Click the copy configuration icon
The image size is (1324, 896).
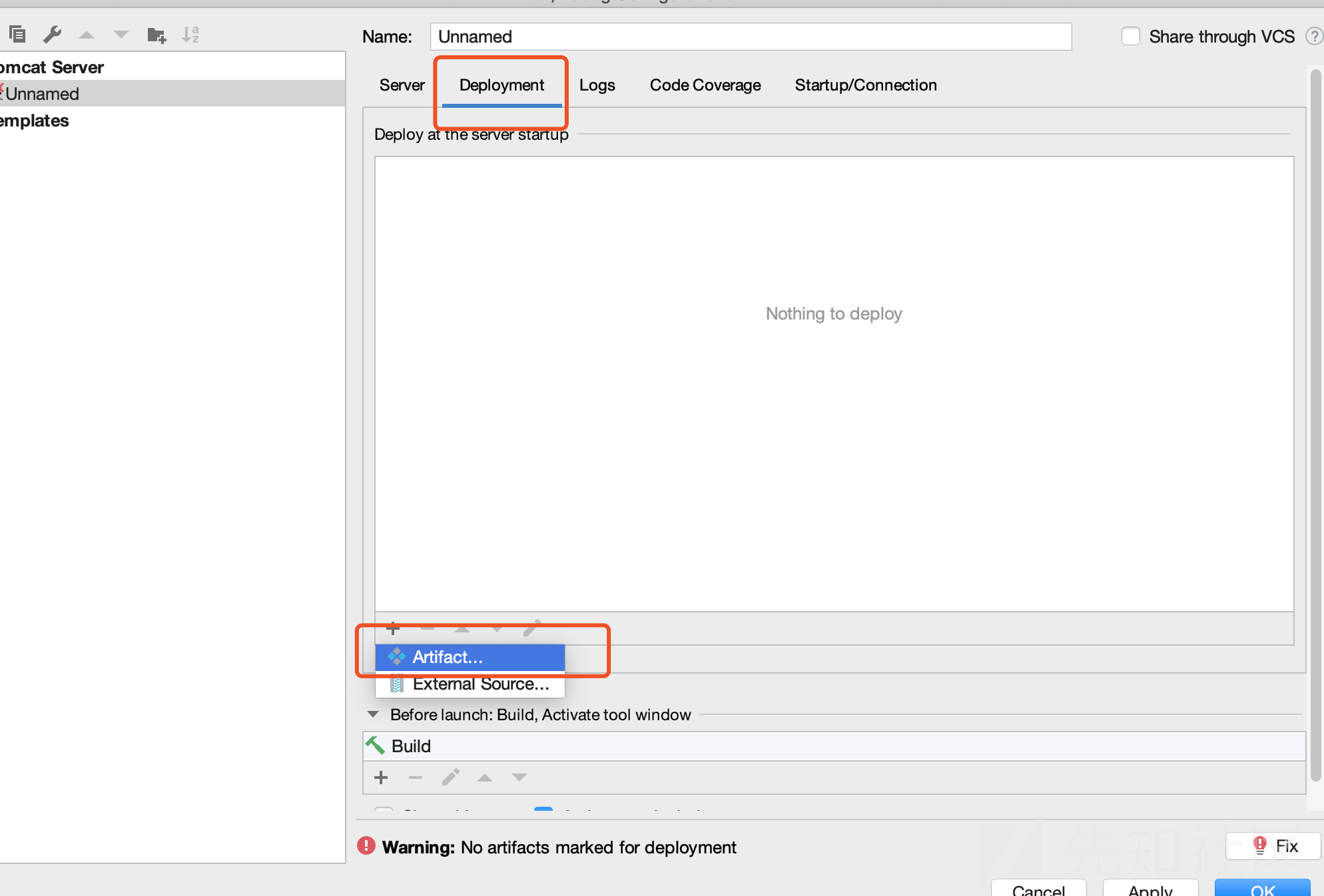pos(17,34)
